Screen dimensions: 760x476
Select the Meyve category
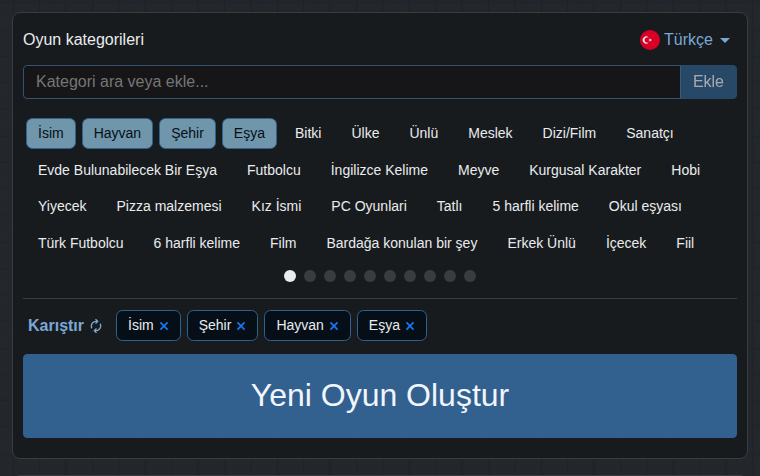(478, 170)
